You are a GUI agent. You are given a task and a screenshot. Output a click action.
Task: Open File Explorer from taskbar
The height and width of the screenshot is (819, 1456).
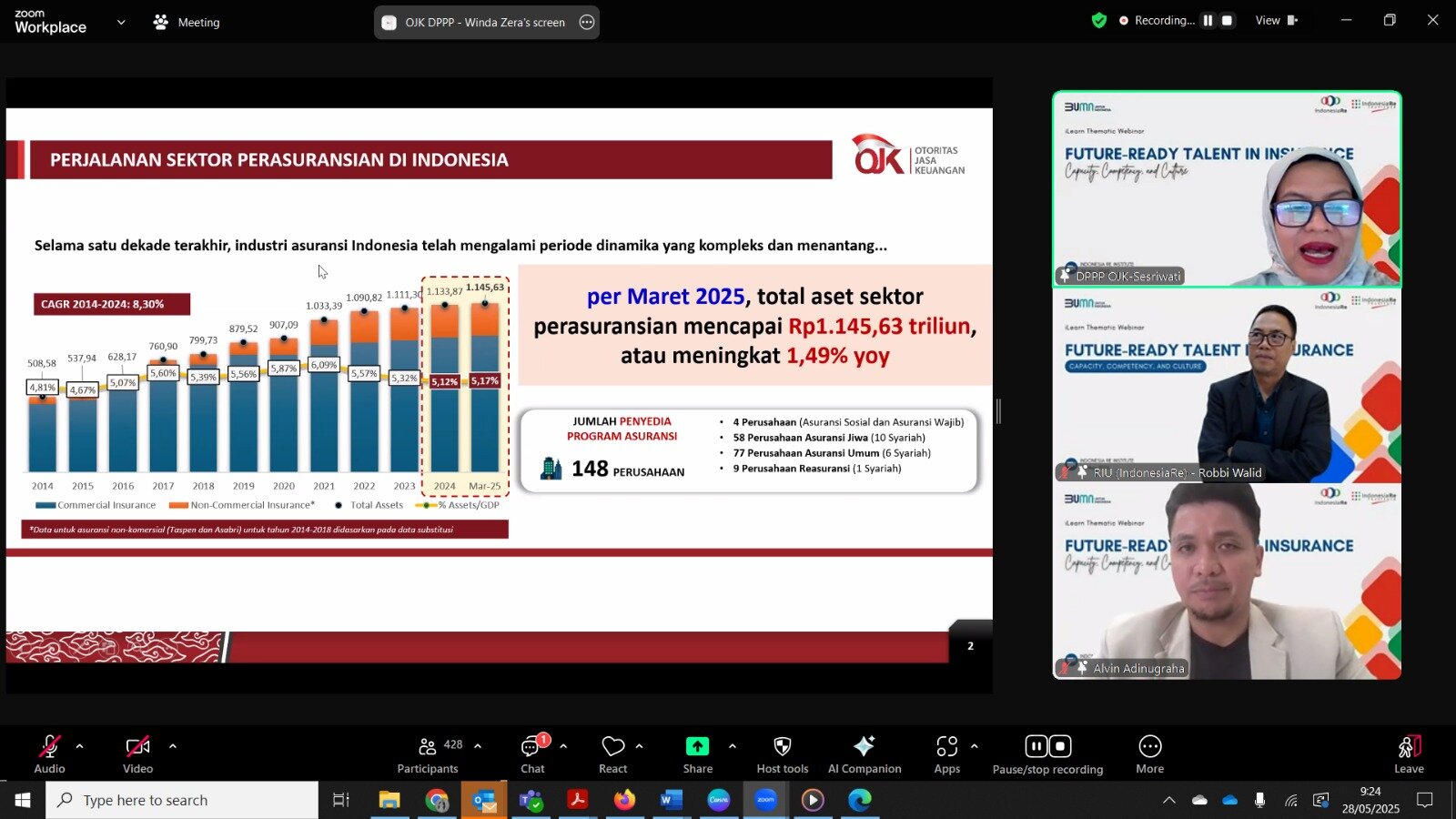pyautogui.click(x=389, y=800)
